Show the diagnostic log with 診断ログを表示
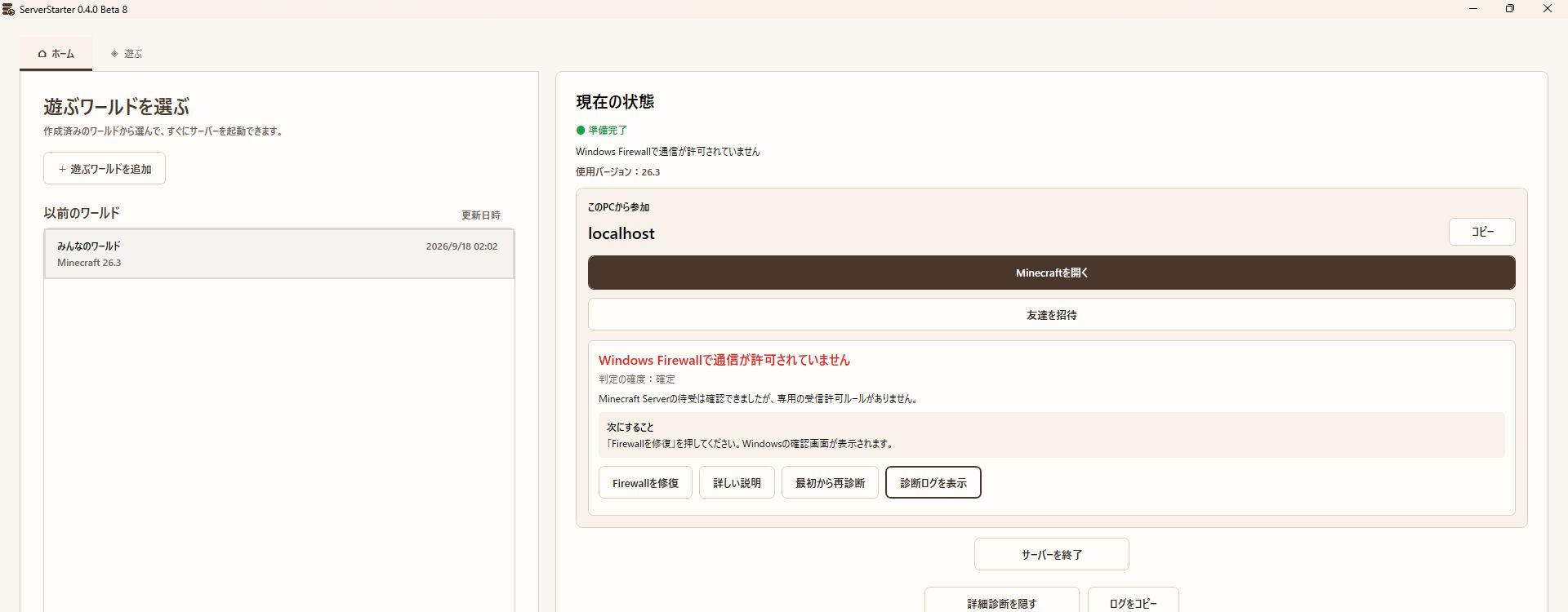The image size is (1568, 612). (933, 483)
